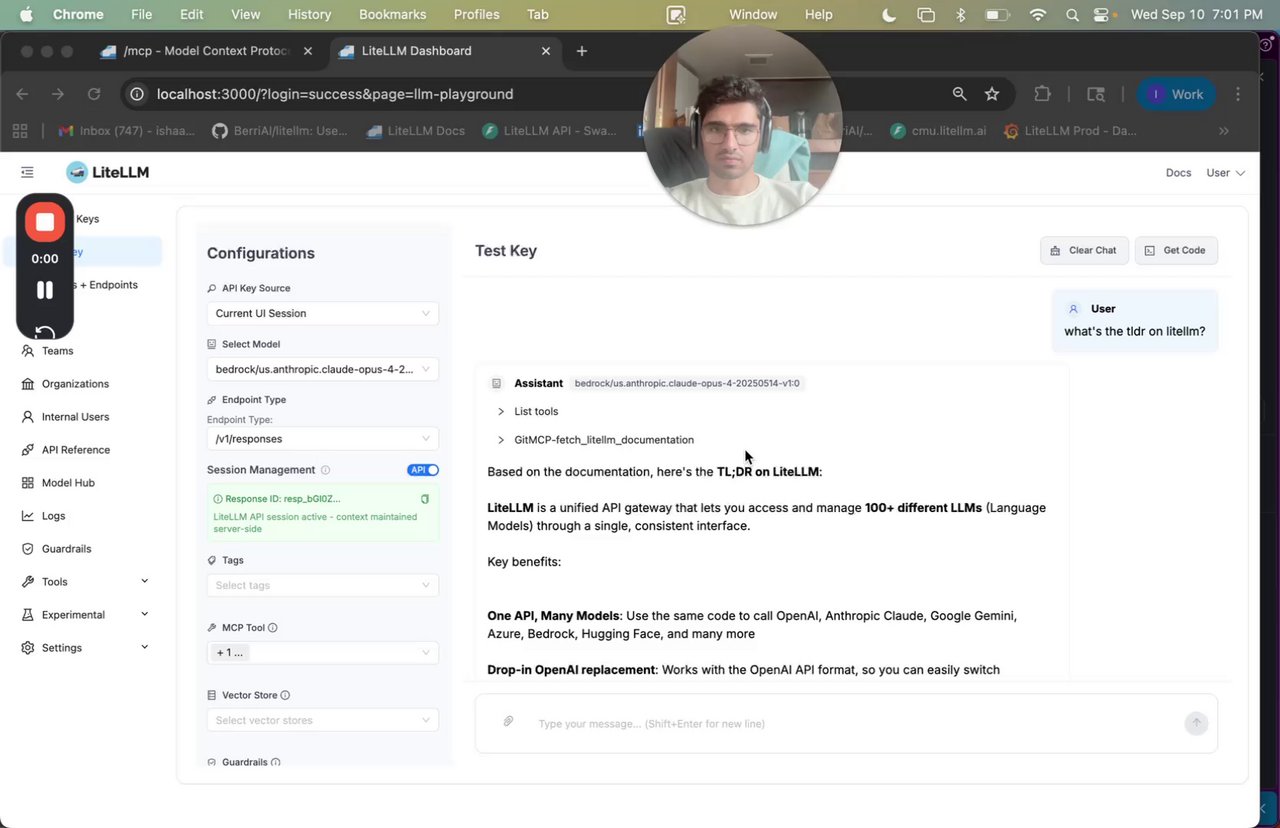Switch to /mcp Model Context Protocol tab
The height and width of the screenshot is (828, 1280).
click(x=208, y=51)
